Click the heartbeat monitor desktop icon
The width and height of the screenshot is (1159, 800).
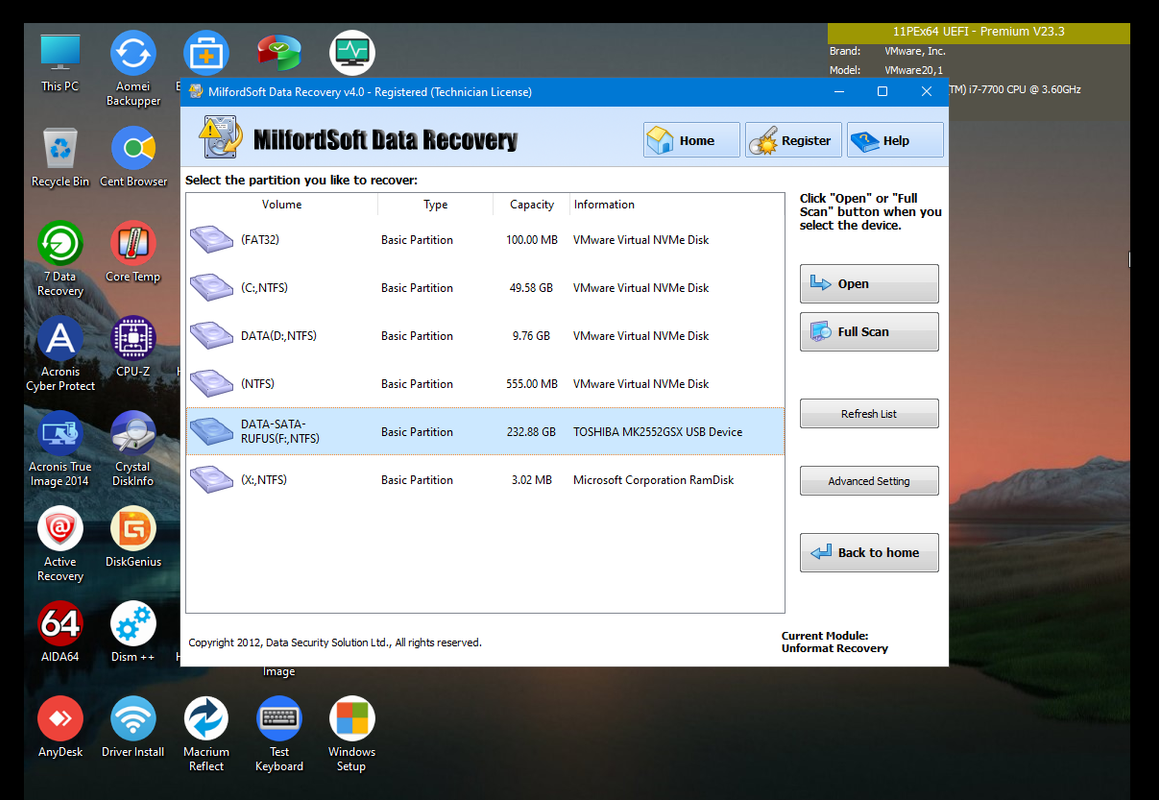click(352, 52)
